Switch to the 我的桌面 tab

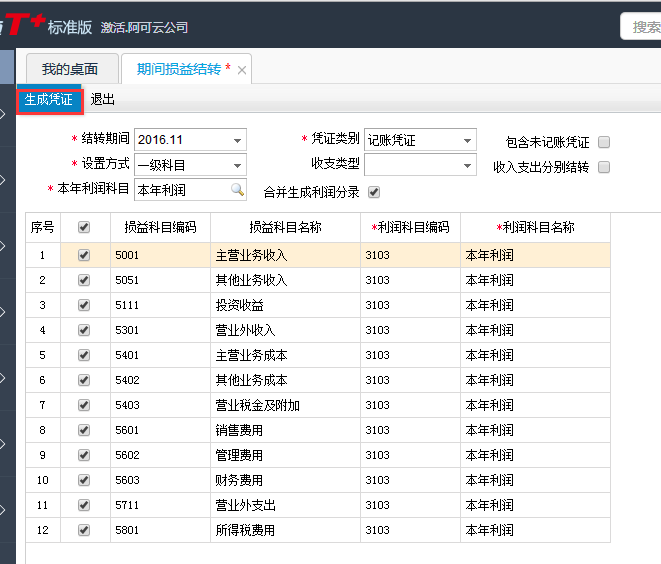[x=70, y=69]
